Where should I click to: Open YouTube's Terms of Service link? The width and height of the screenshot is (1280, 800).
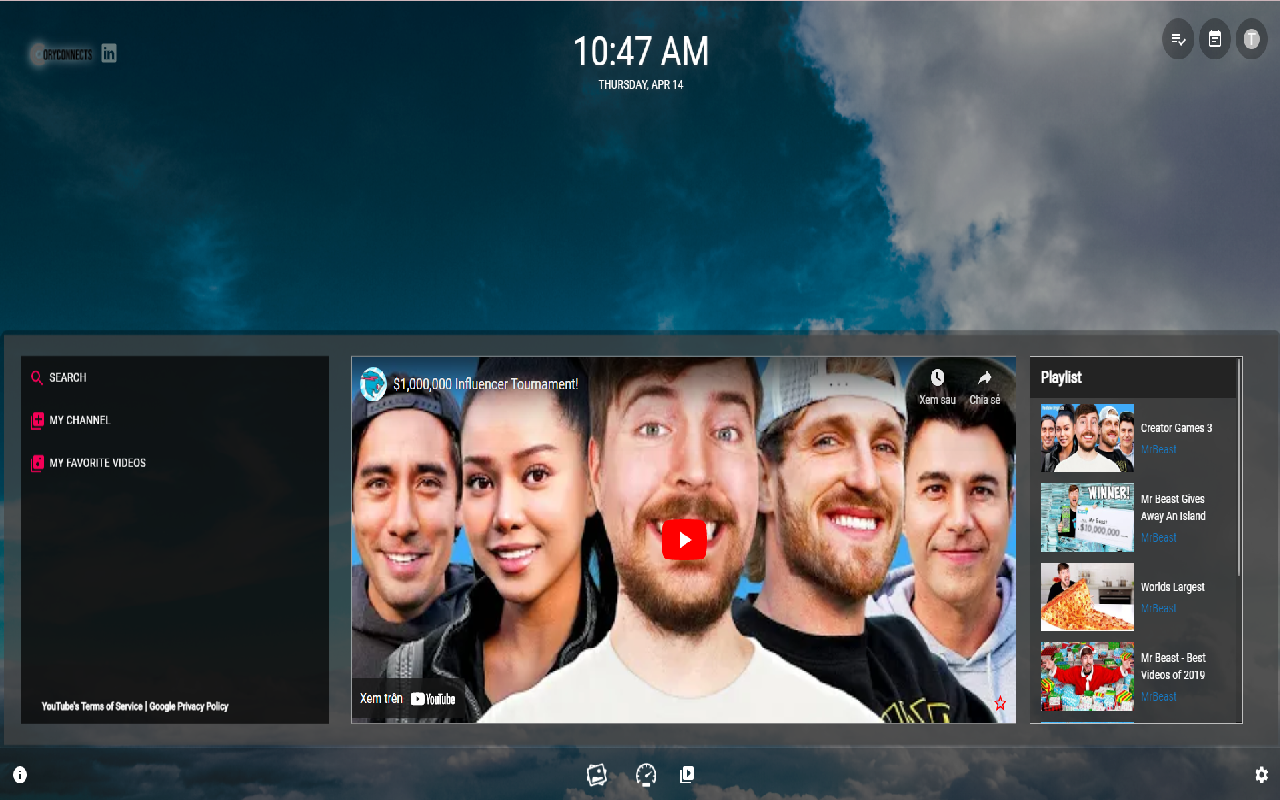click(92, 706)
